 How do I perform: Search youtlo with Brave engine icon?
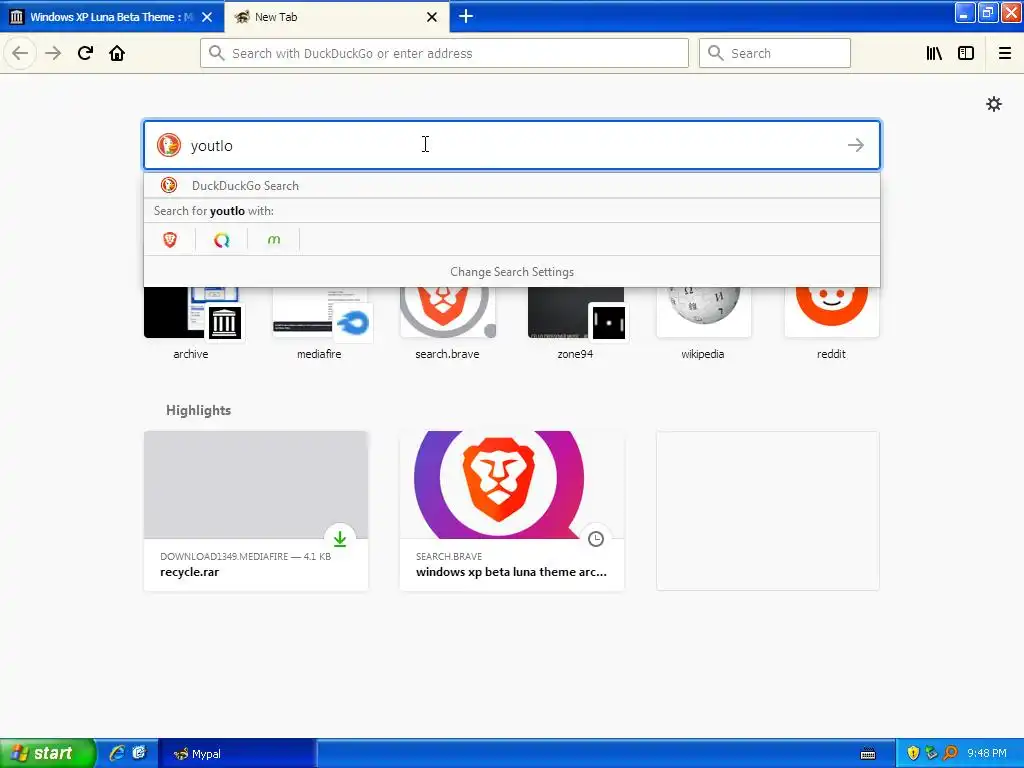tap(170, 240)
